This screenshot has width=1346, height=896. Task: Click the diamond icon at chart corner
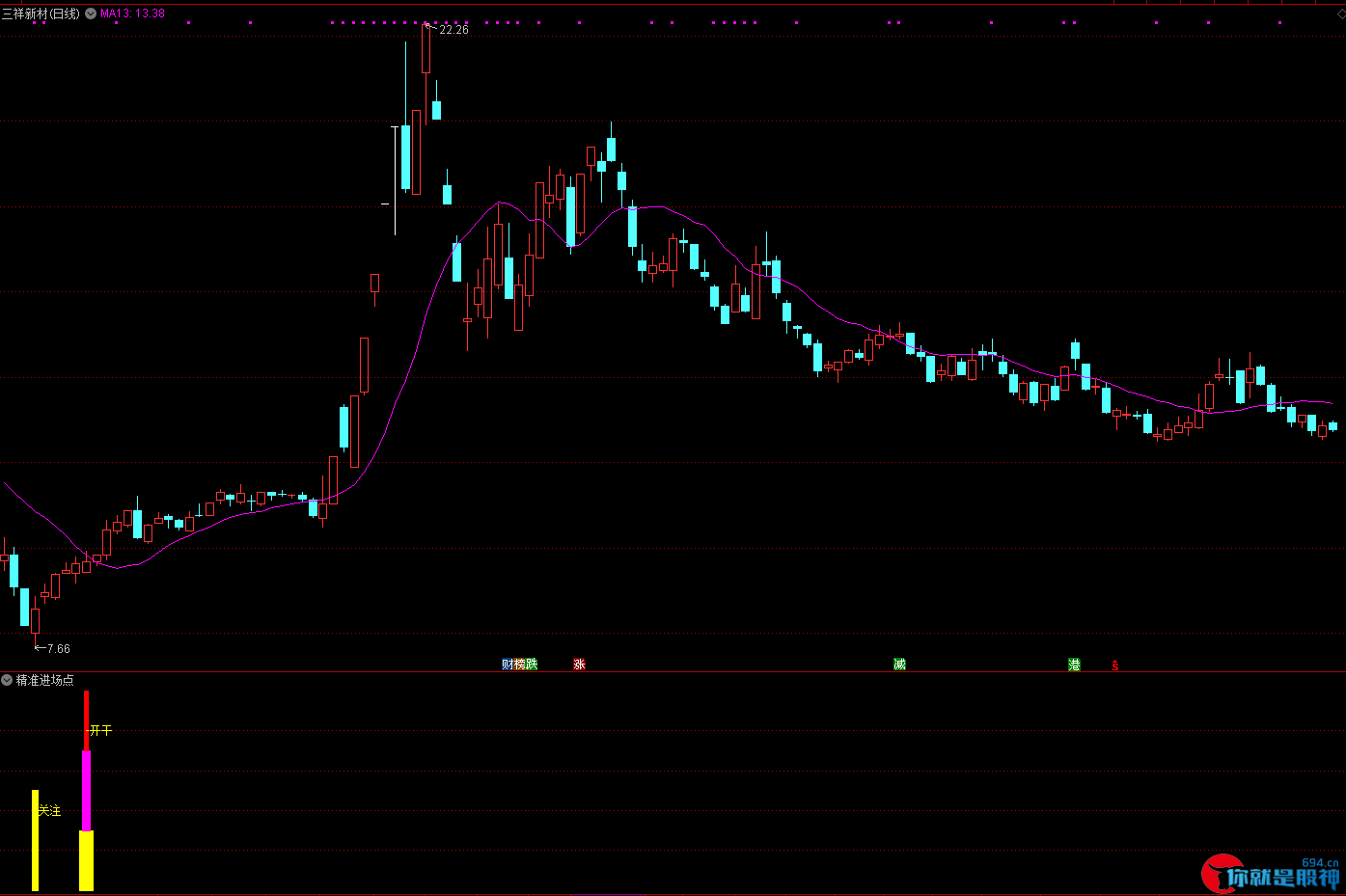(1340, 14)
